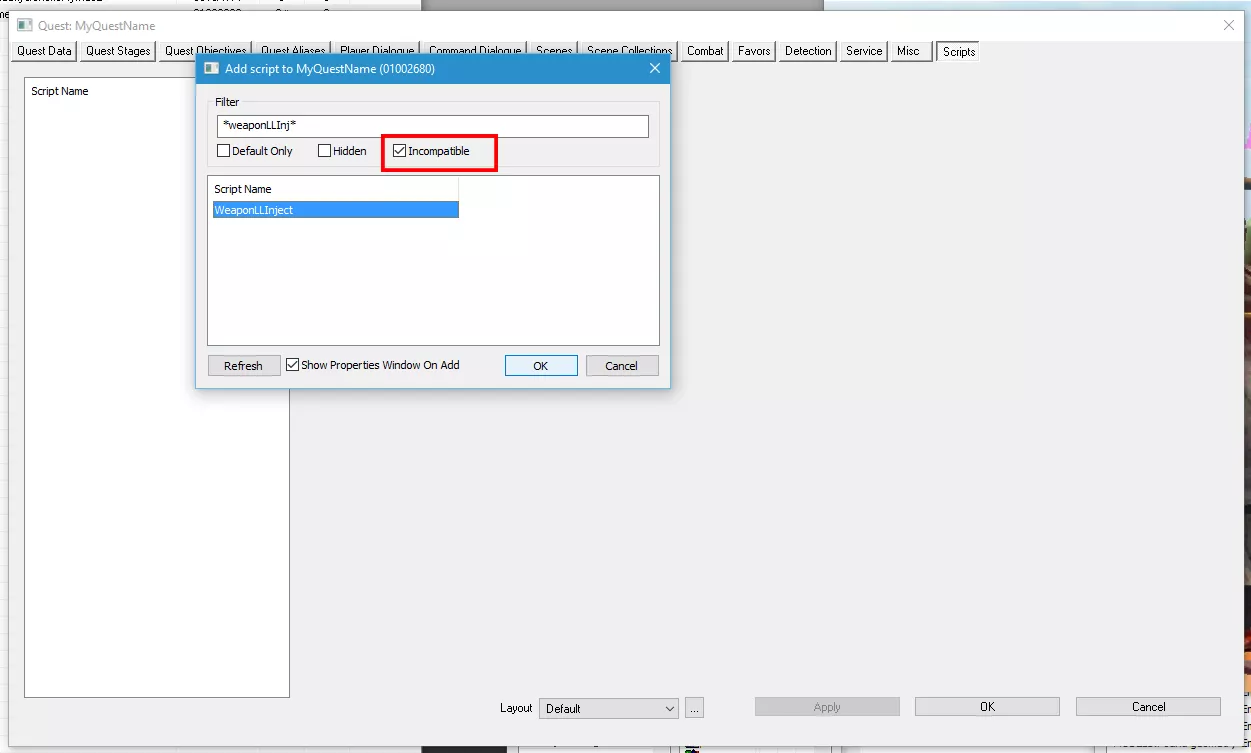This screenshot has height=753, width=1251.
Task: Go to the Misc tab
Action: tap(908, 51)
